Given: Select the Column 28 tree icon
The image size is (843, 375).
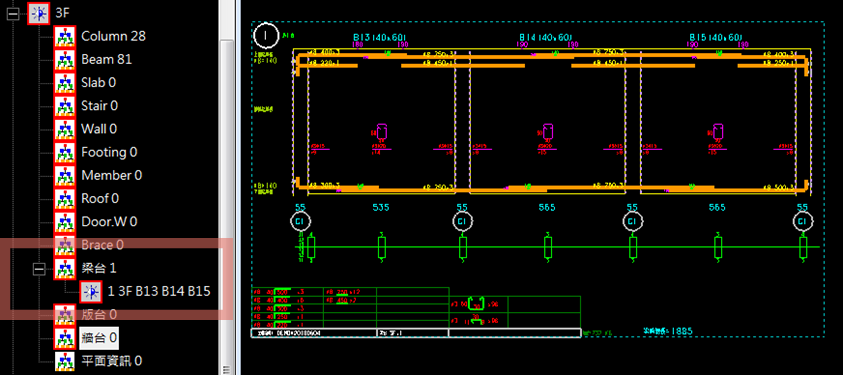Looking at the screenshot, I should click(65, 37).
